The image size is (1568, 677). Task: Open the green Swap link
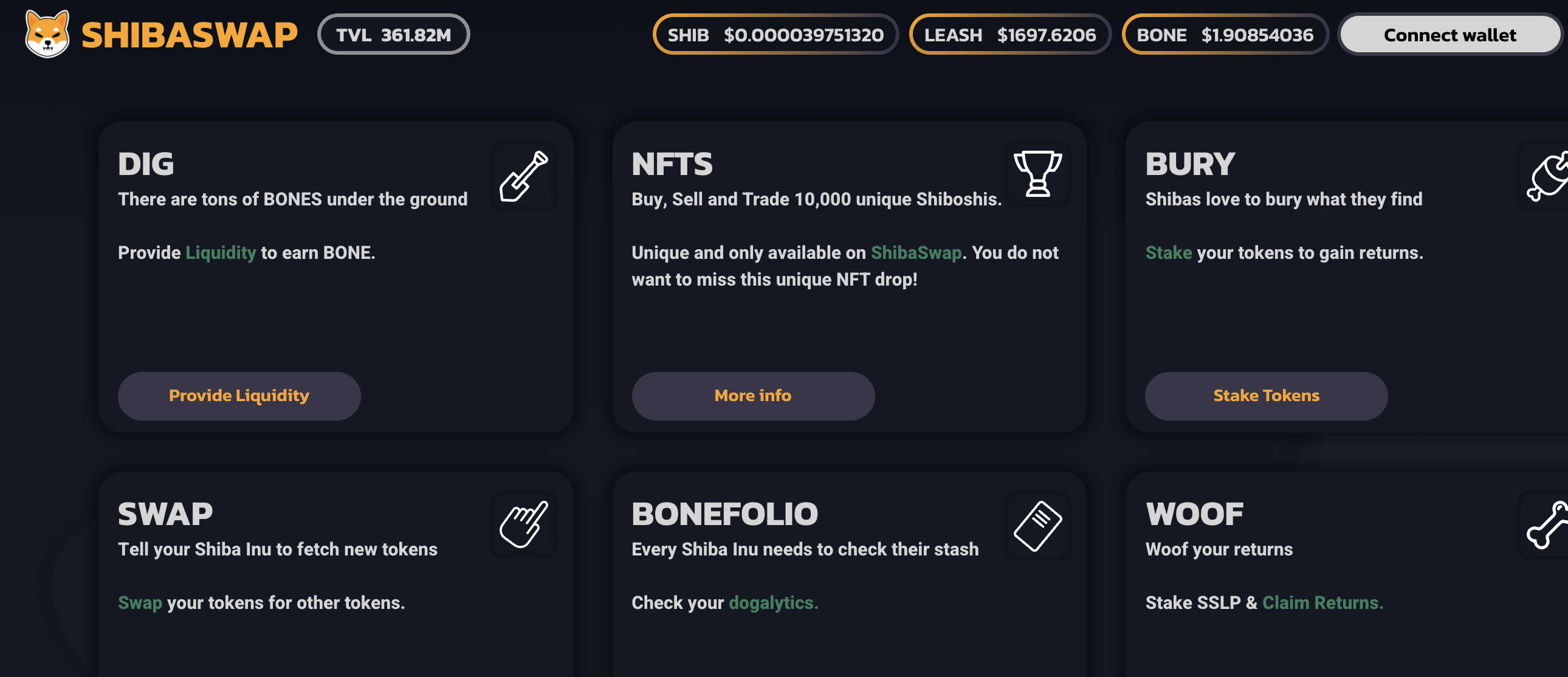pos(140,603)
